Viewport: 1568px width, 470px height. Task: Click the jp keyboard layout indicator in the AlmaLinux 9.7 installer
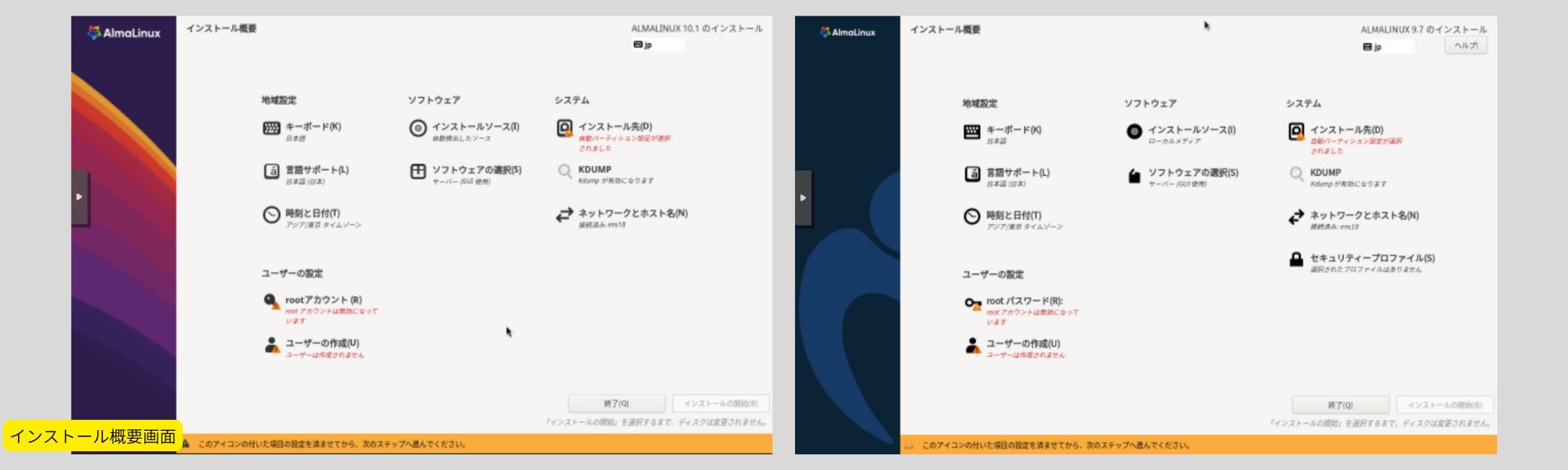pyautogui.click(x=1388, y=47)
